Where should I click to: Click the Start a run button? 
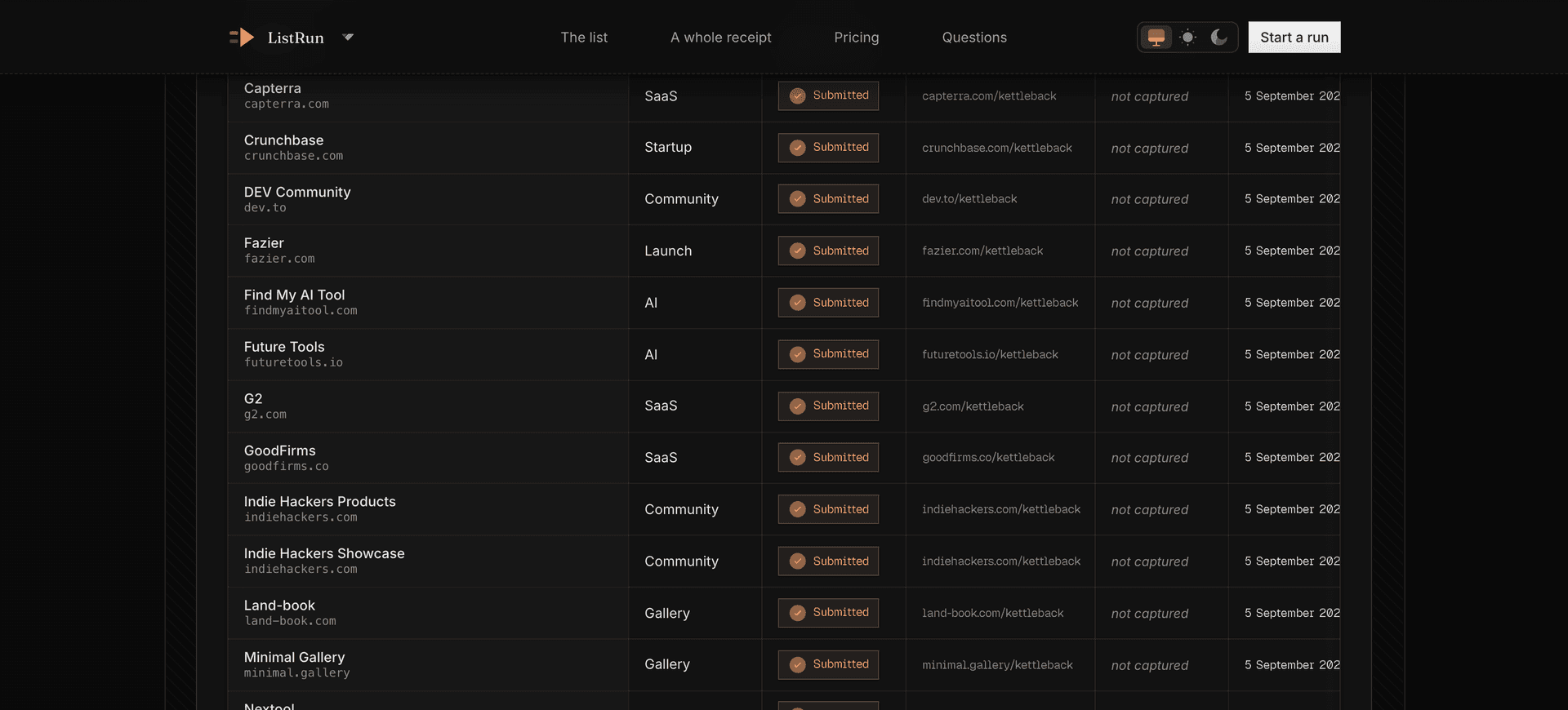[x=1294, y=38]
